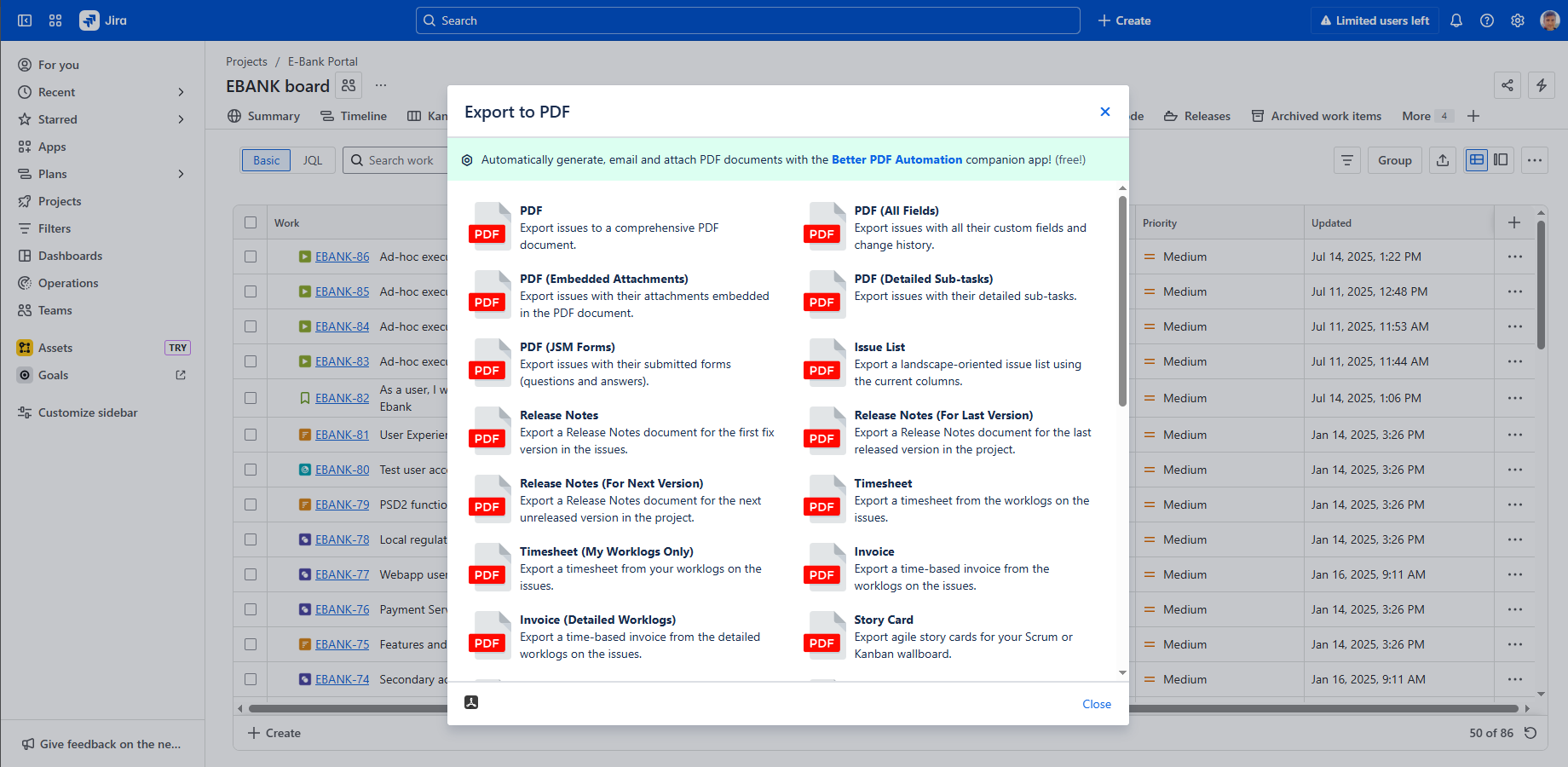Open the Summary tab
This screenshot has height=767, width=1568.
(264, 116)
